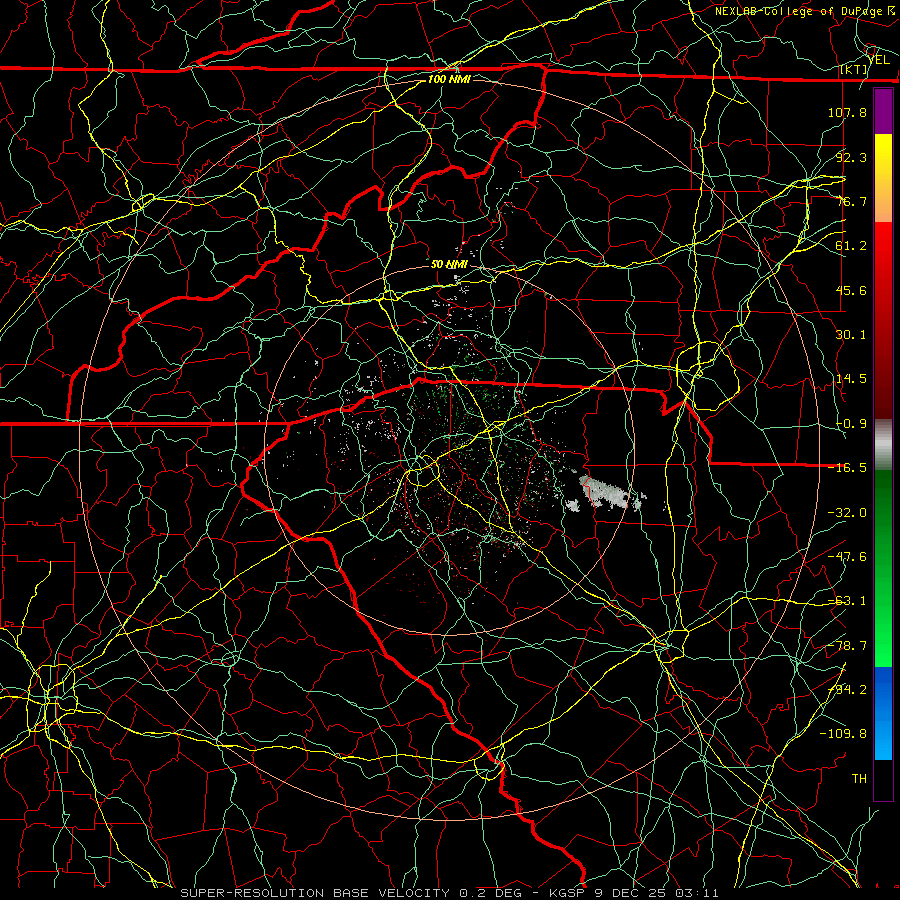The width and height of the screenshot is (900, 900).
Task: Click the 76.7 velocity scale value
Action: pos(851,201)
